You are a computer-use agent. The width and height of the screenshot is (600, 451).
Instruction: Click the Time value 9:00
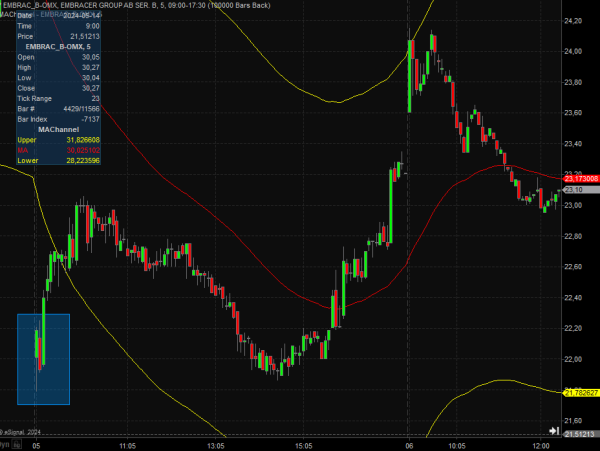pos(93,26)
